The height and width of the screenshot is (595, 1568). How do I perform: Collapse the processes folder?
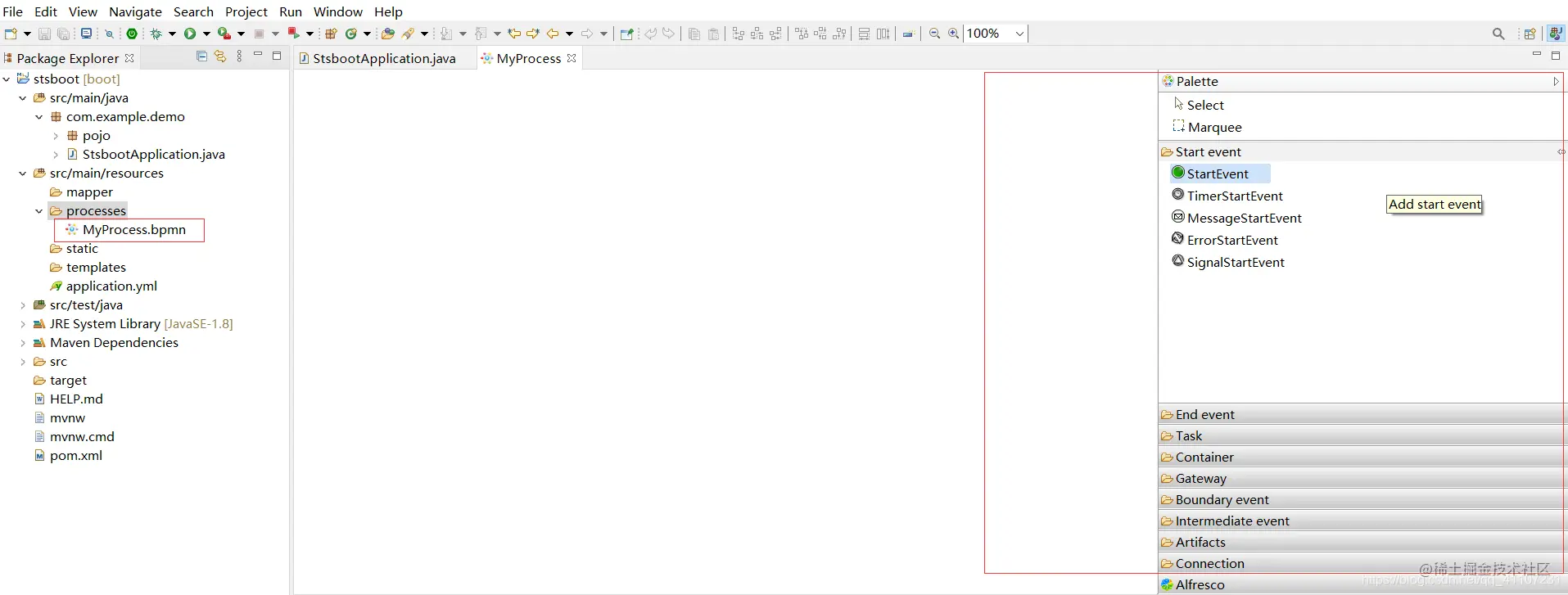pyautogui.click(x=39, y=211)
